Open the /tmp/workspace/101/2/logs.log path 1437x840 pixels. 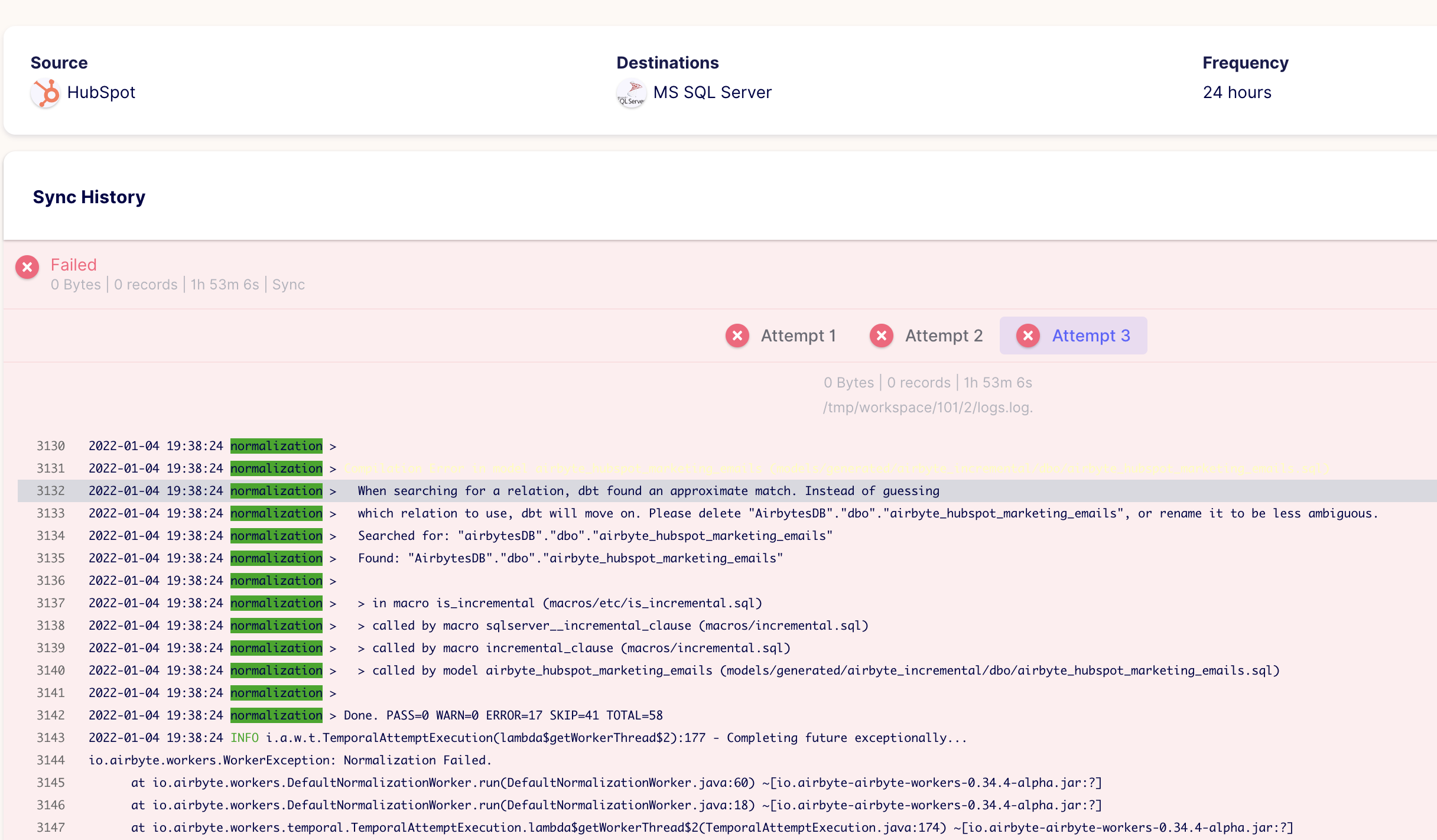tap(928, 406)
